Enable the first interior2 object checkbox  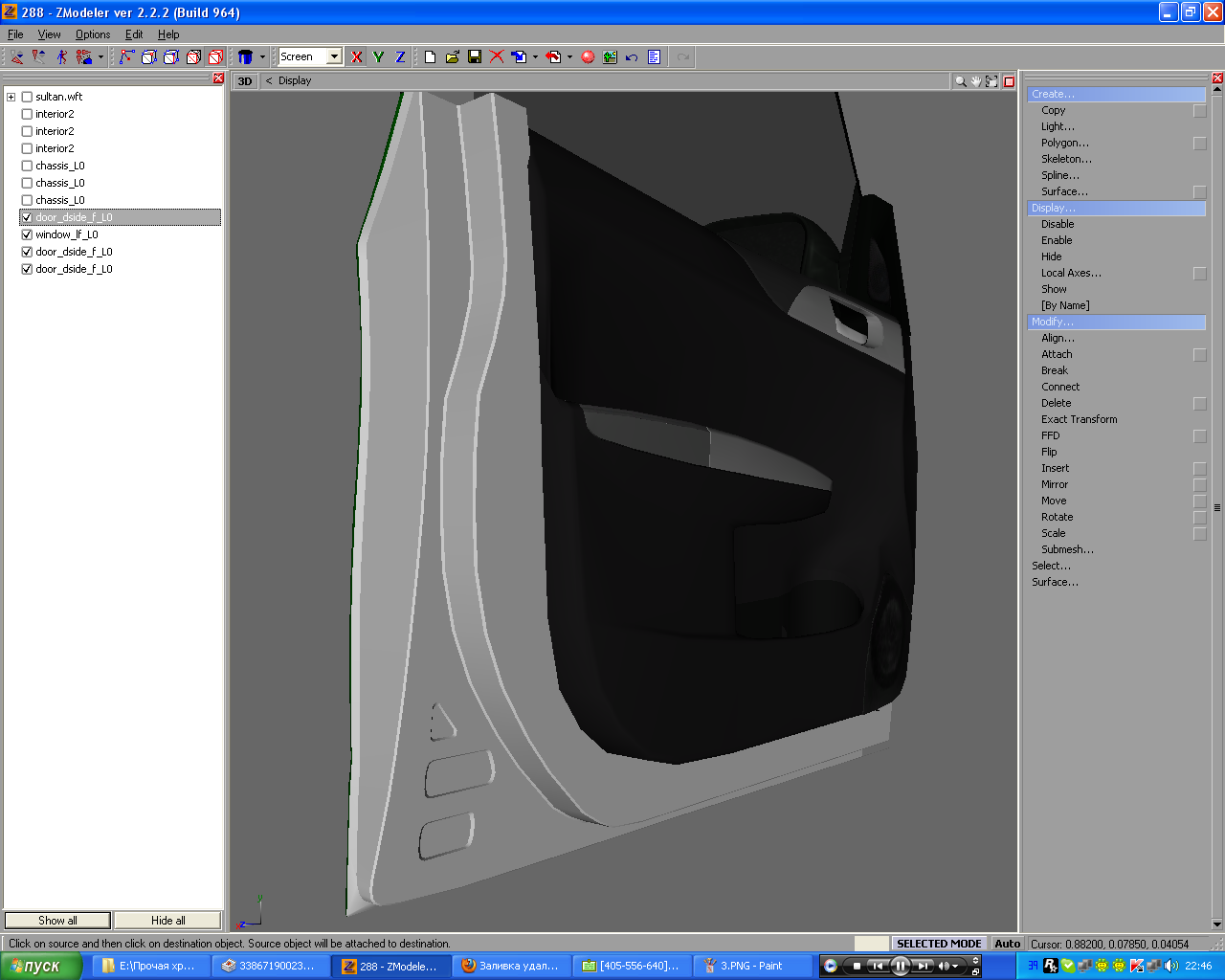[x=27, y=114]
